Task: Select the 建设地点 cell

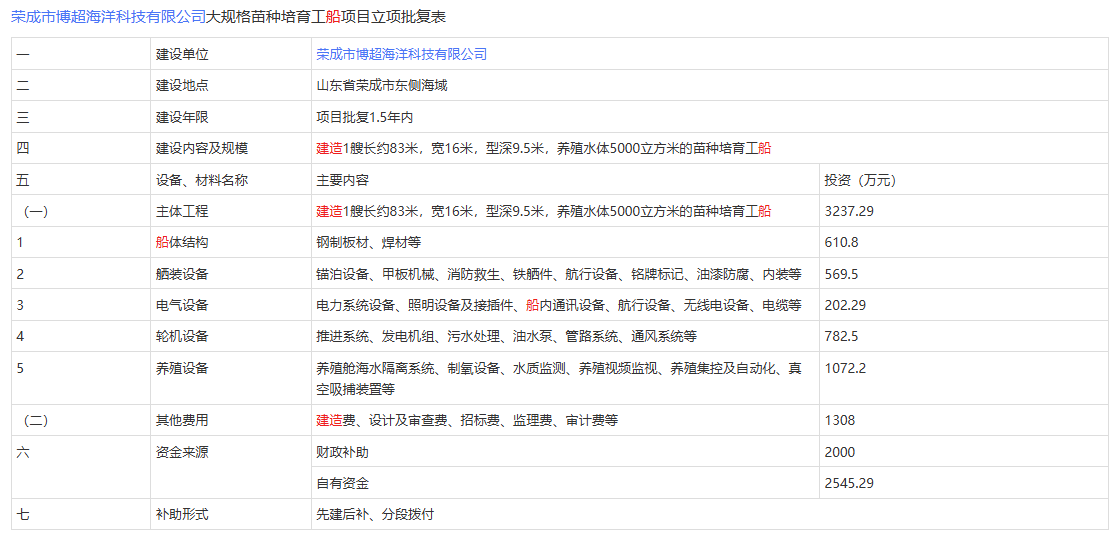Action: pyautogui.click(x=231, y=86)
